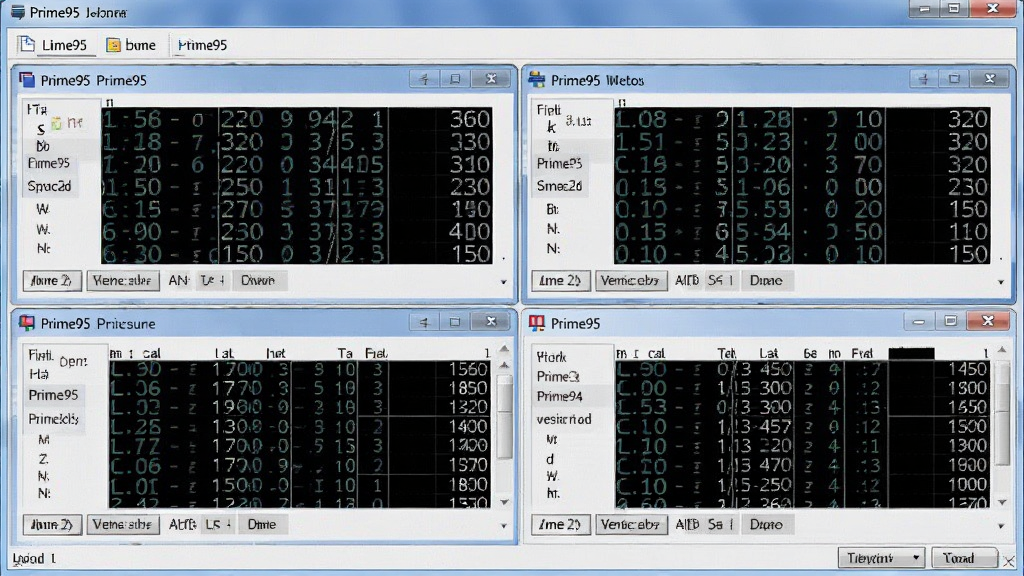Click value 1850 in Priesune window
Viewport: 1024px width, 576px height.
[x=468, y=388]
